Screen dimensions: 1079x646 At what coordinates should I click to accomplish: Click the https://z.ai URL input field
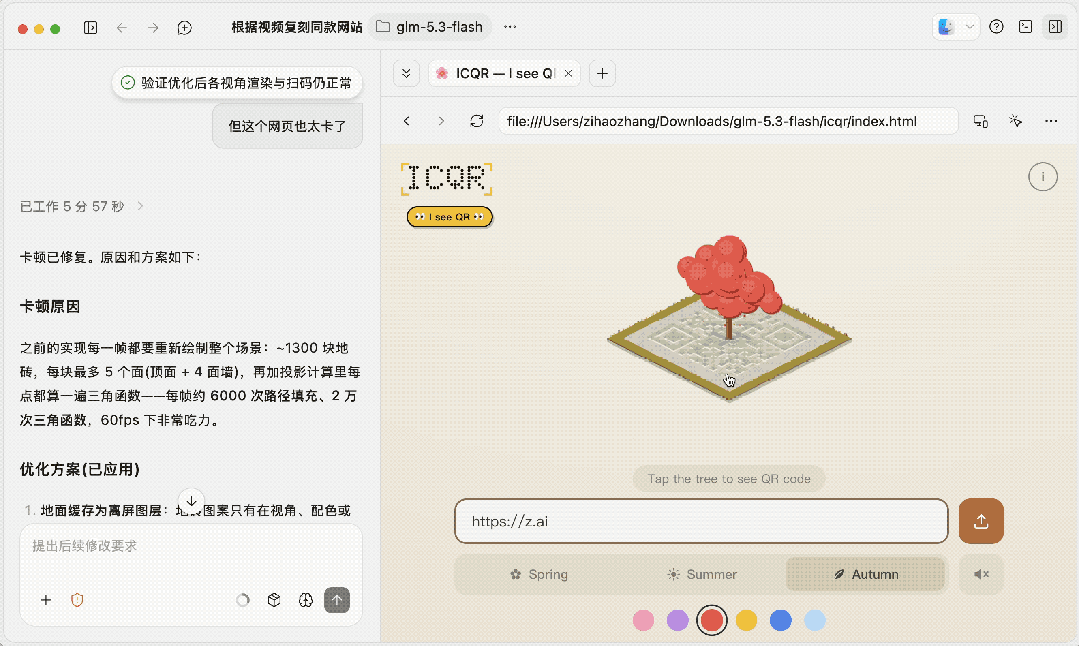(701, 521)
